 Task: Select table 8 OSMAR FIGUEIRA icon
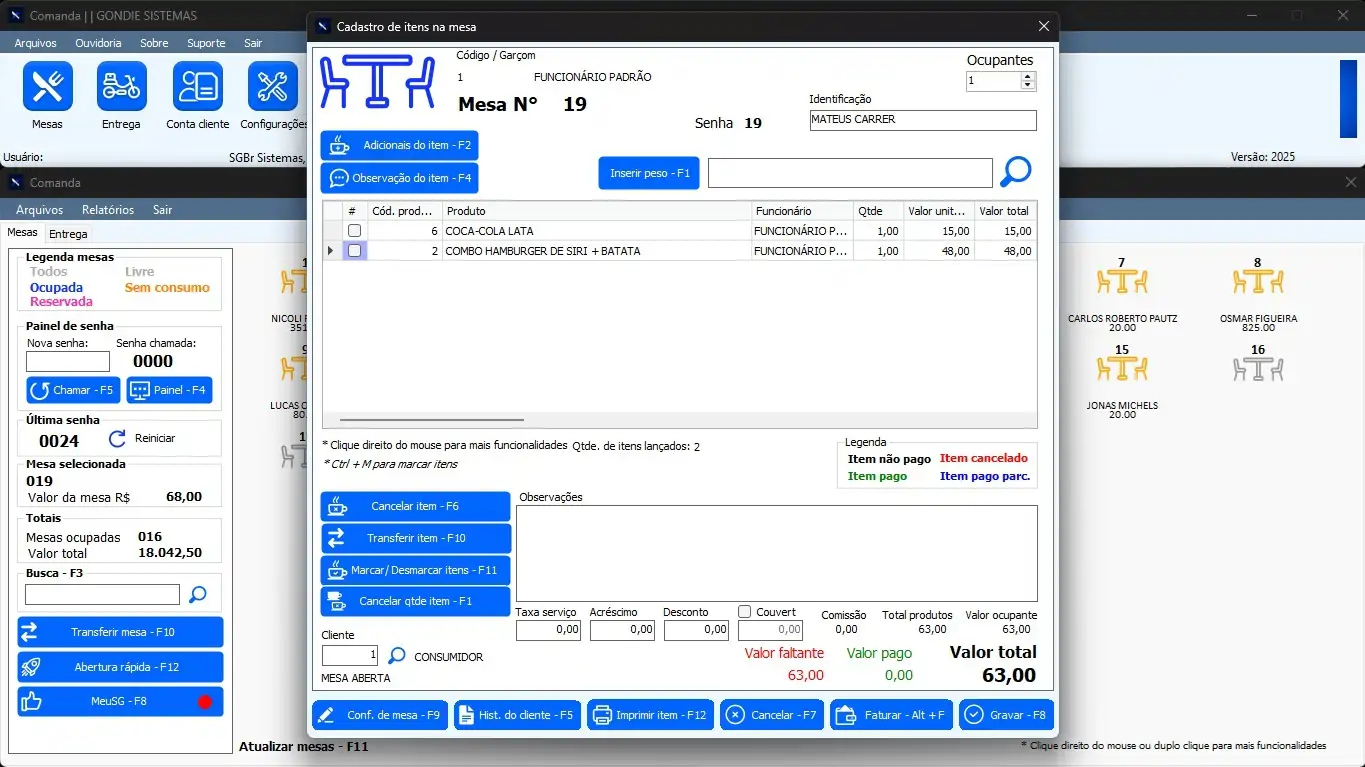click(x=1258, y=282)
